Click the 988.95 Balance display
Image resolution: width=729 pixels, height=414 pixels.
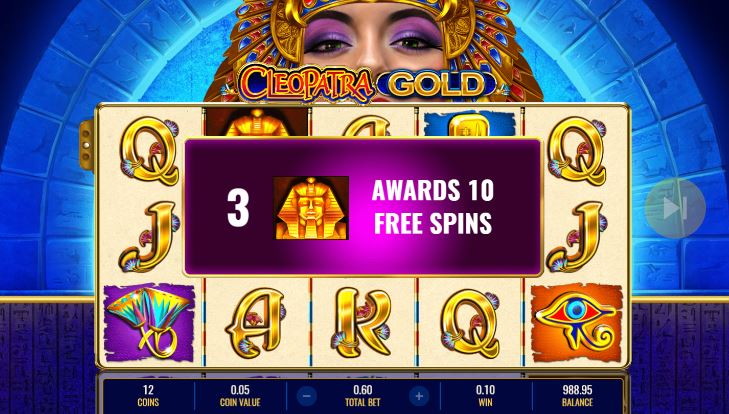(x=577, y=396)
